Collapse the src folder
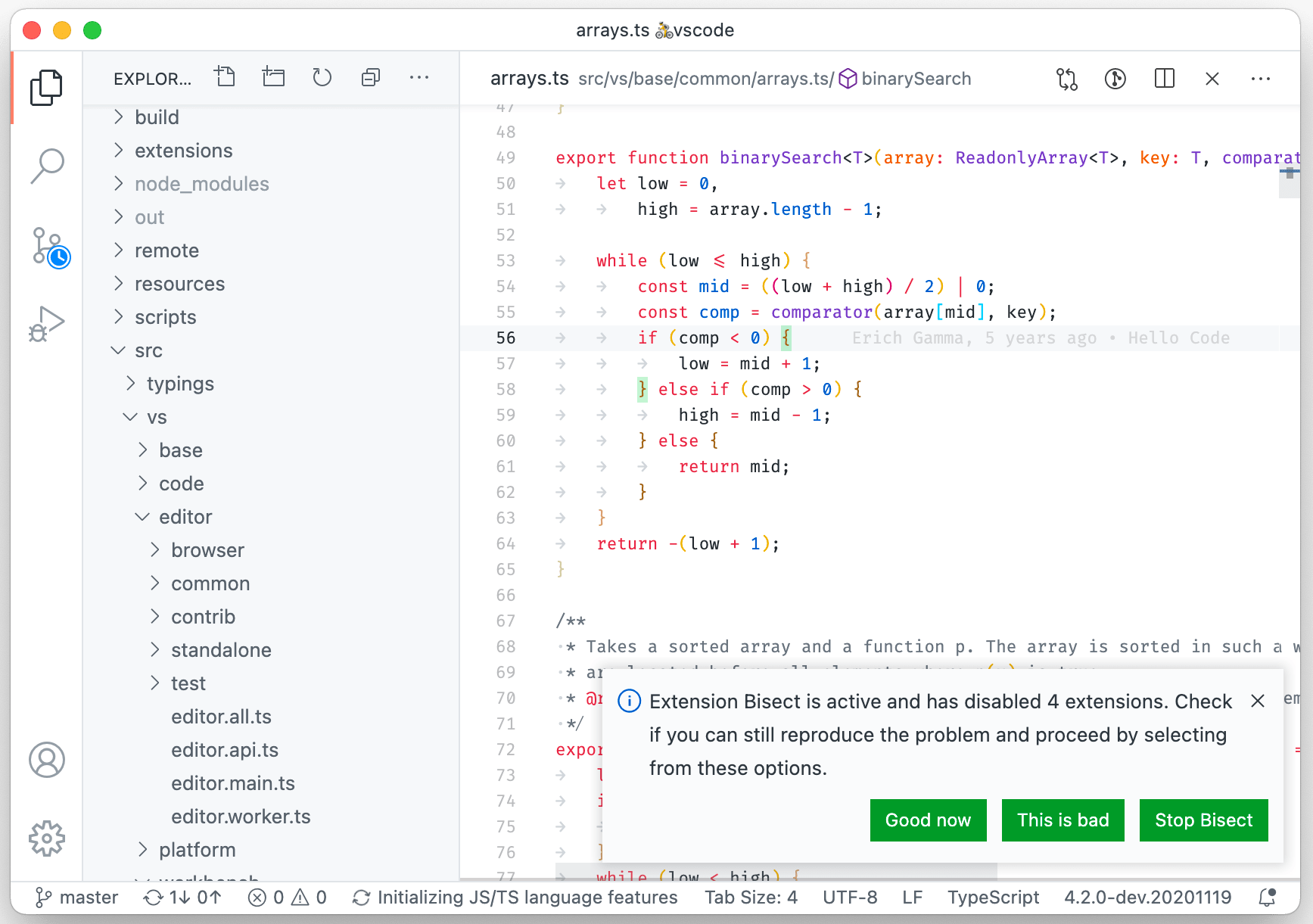This screenshot has width=1313, height=924. tap(148, 350)
